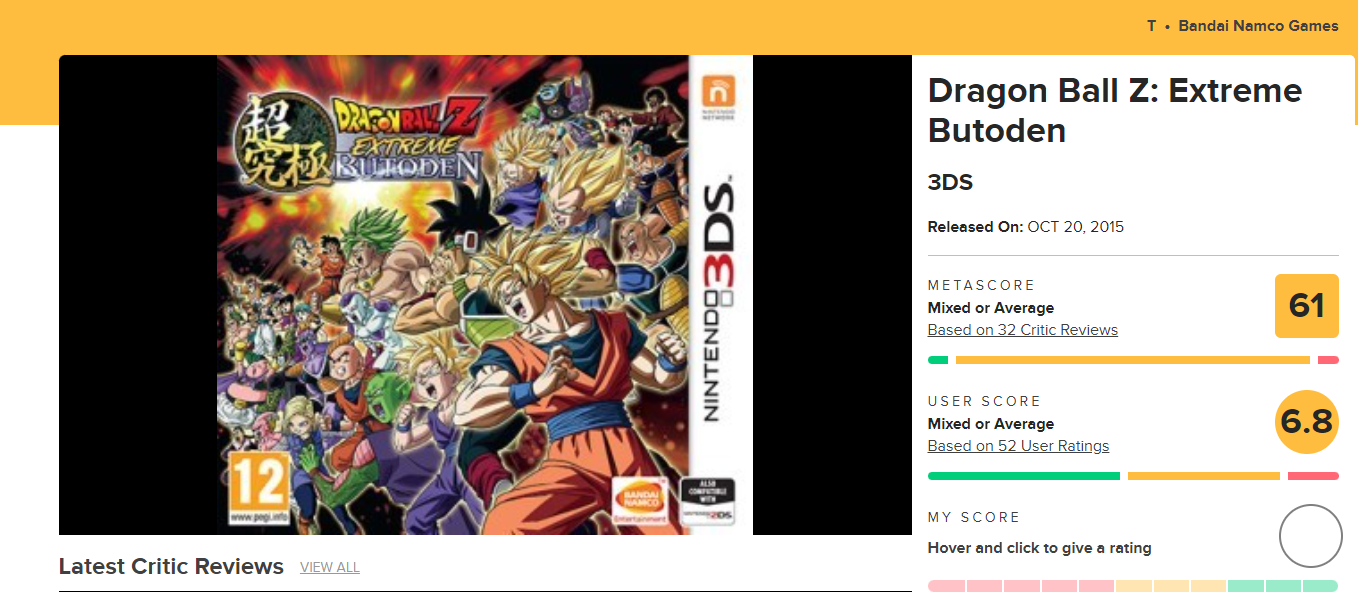Click the Dragon Ball Z: Extreme Butoden title
The height and width of the screenshot is (600, 1358).
(1115, 110)
